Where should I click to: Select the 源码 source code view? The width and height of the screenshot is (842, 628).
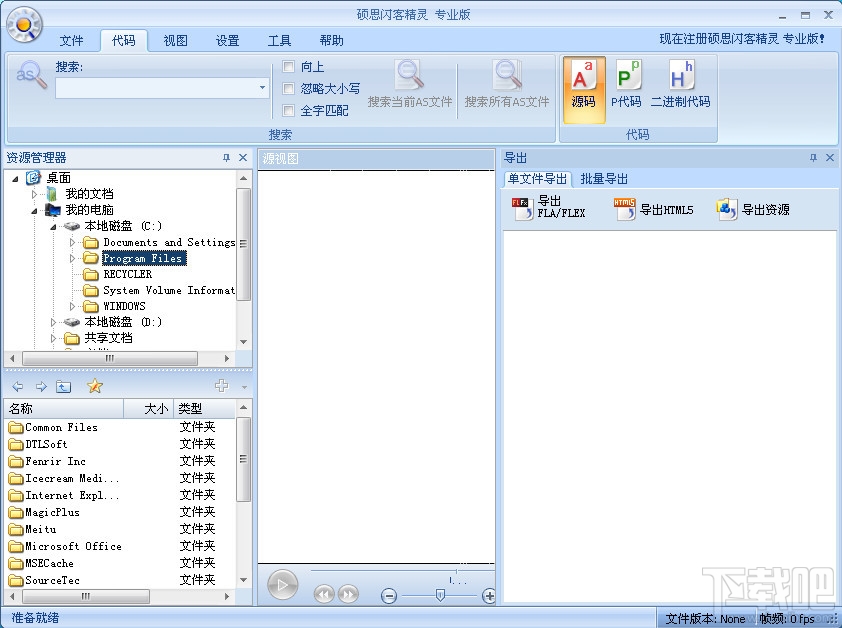[x=584, y=89]
